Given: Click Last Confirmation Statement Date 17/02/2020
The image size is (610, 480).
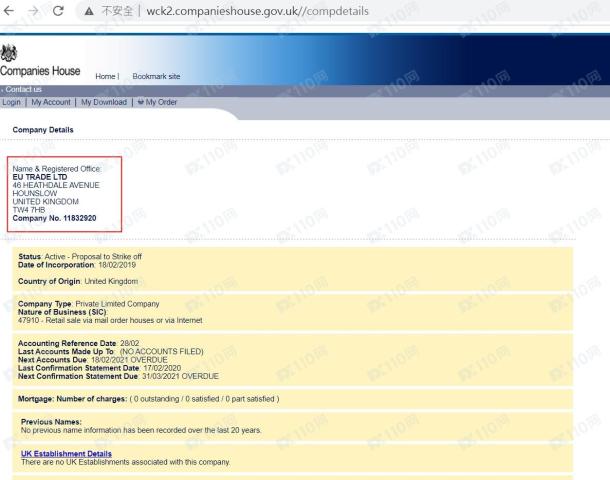Looking at the screenshot, I should [99, 368].
